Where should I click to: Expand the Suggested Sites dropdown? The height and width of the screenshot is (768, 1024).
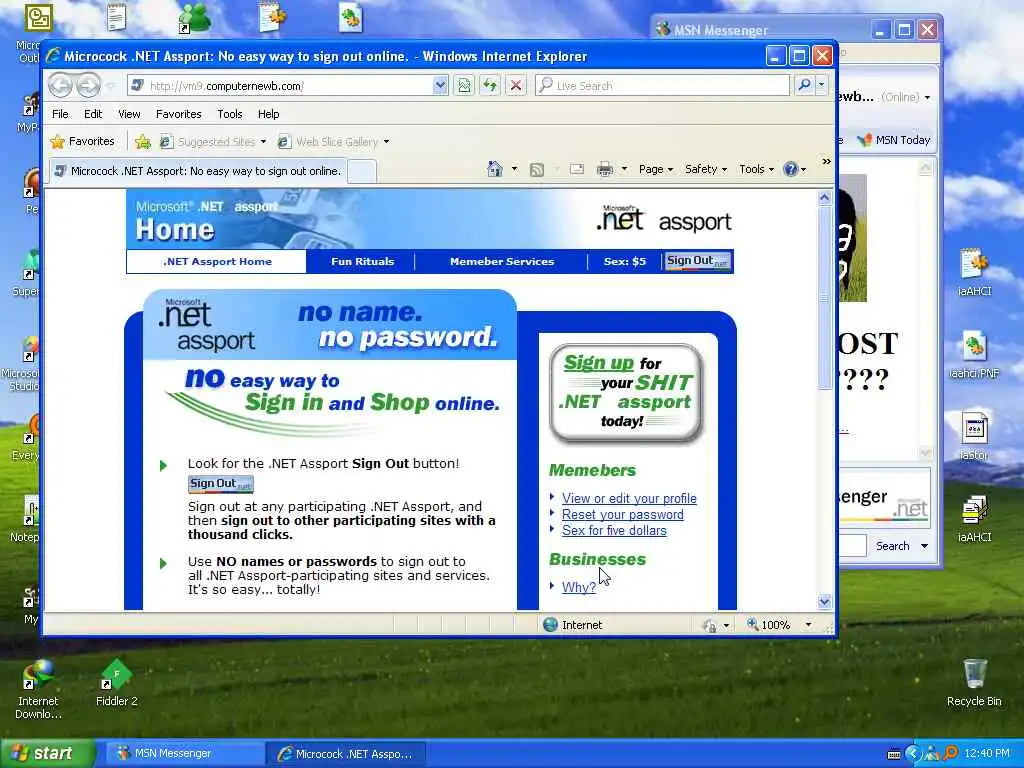[x=263, y=141]
